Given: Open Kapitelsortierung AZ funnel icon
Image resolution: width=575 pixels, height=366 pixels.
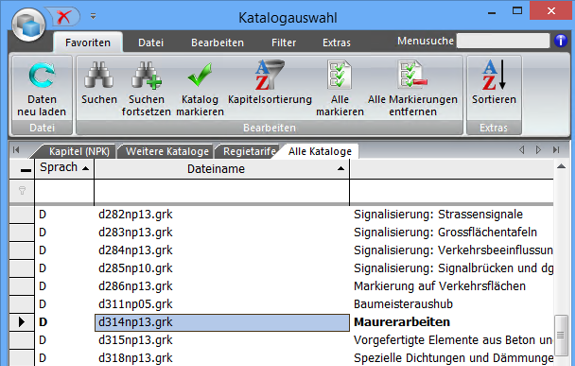Looking at the screenshot, I should [x=270, y=75].
